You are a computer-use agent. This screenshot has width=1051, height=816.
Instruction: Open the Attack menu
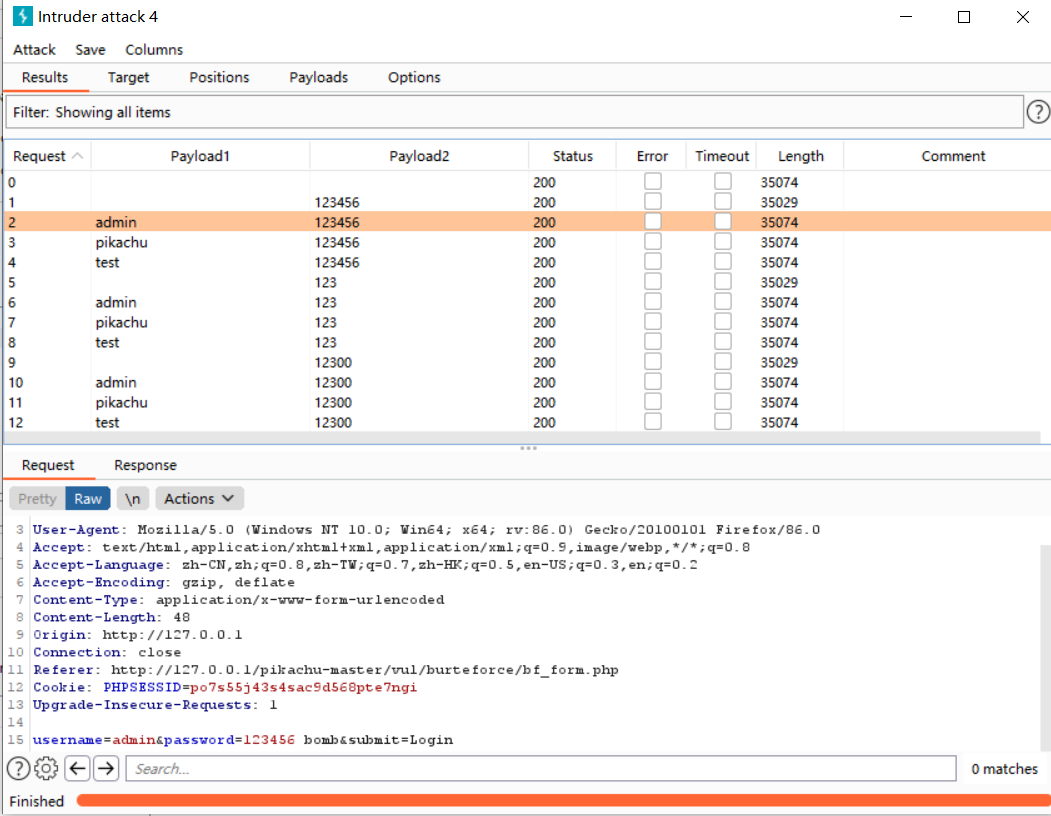[x=34, y=50]
